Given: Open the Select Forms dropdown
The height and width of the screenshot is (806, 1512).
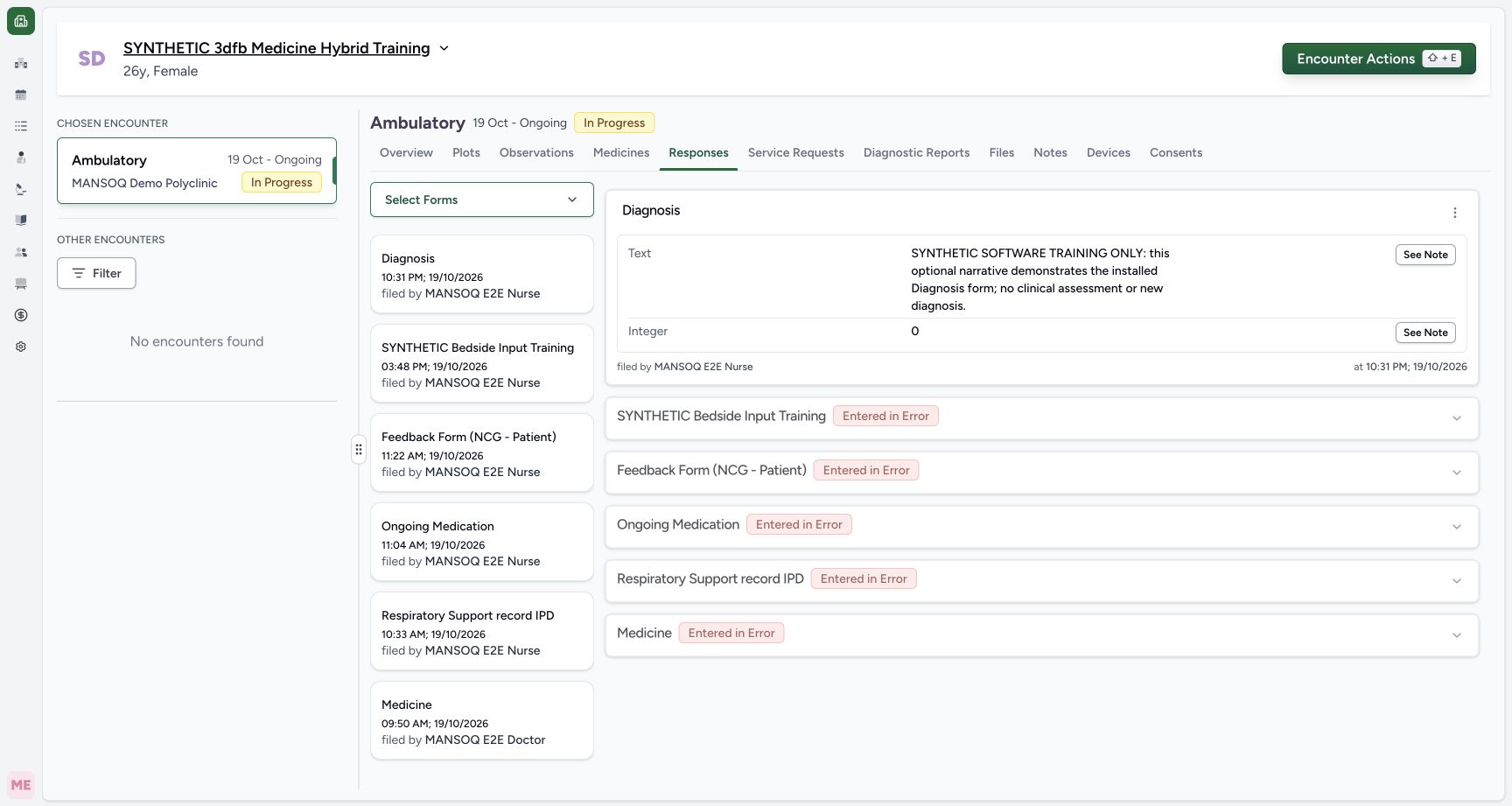Looking at the screenshot, I should (482, 200).
